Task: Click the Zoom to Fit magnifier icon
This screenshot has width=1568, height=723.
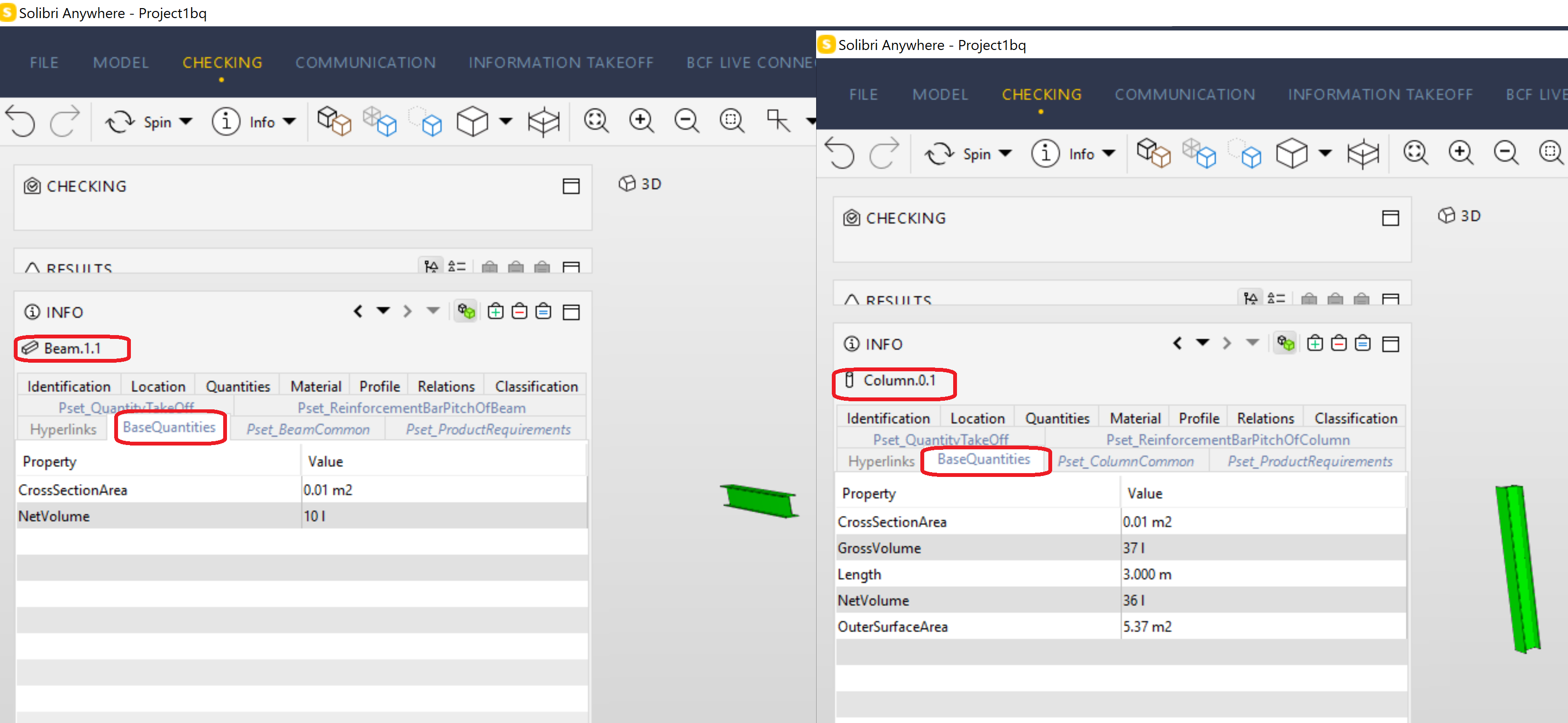Action: pyautogui.click(x=596, y=120)
